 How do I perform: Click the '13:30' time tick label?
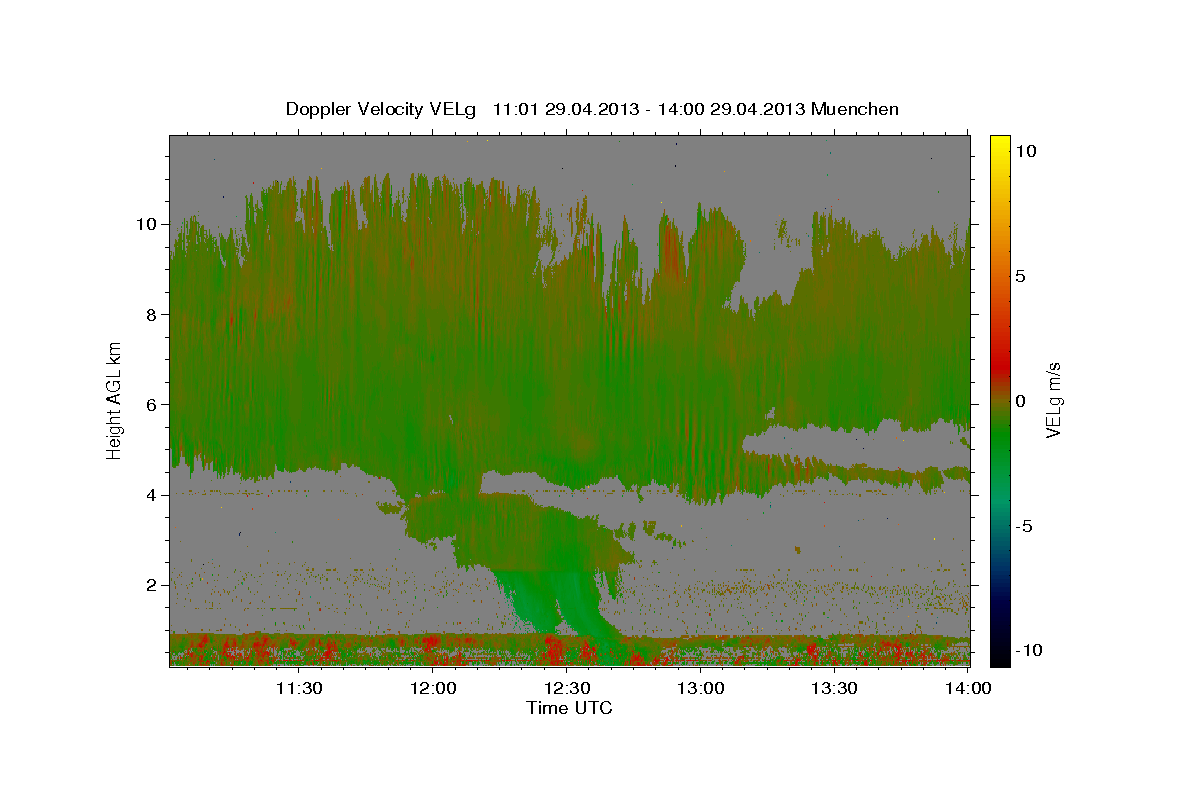[834, 688]
